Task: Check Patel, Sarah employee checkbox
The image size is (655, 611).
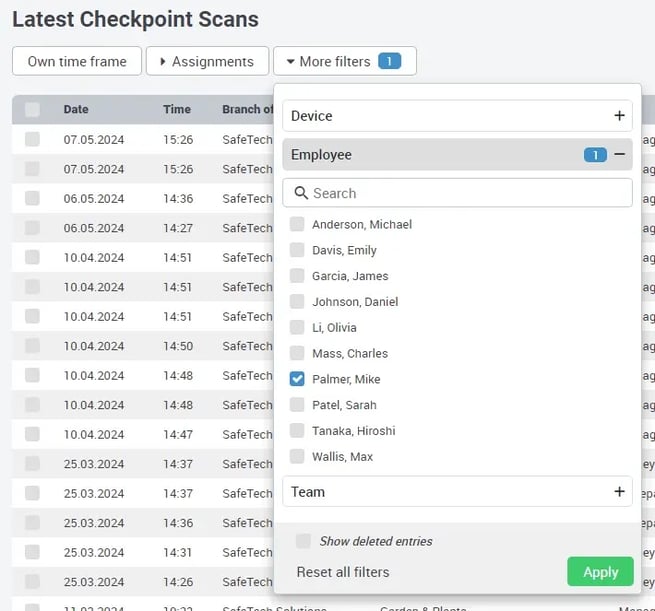Action: [x=297, y=405]
